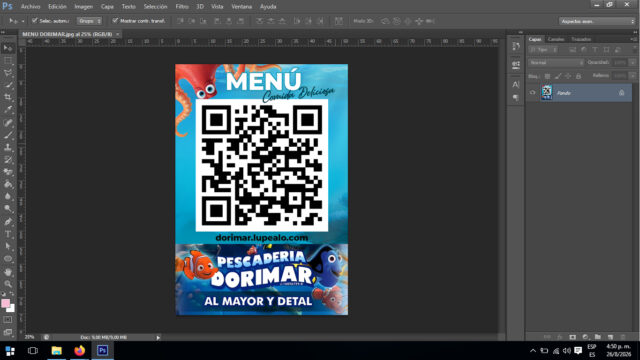Screen dimensions: 640x360
Task: Add a layer mask in Layers panel
Action: coord(573,337)
